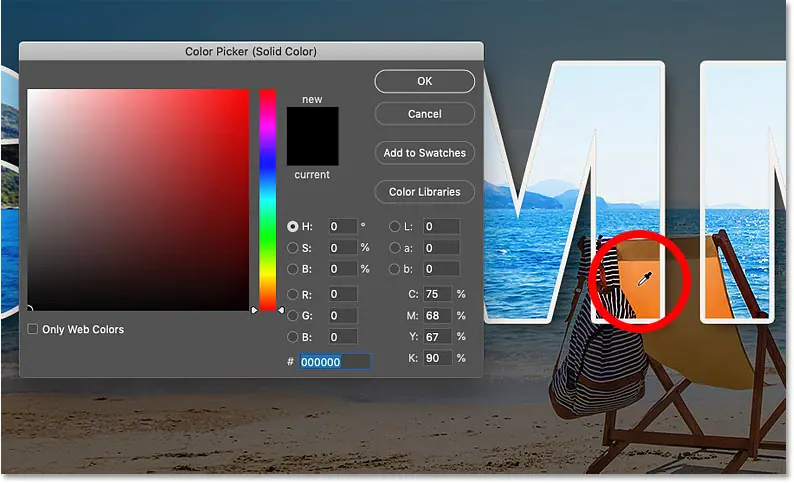Click Add to Swatches button
794x483 pixels.
[424, 153]
